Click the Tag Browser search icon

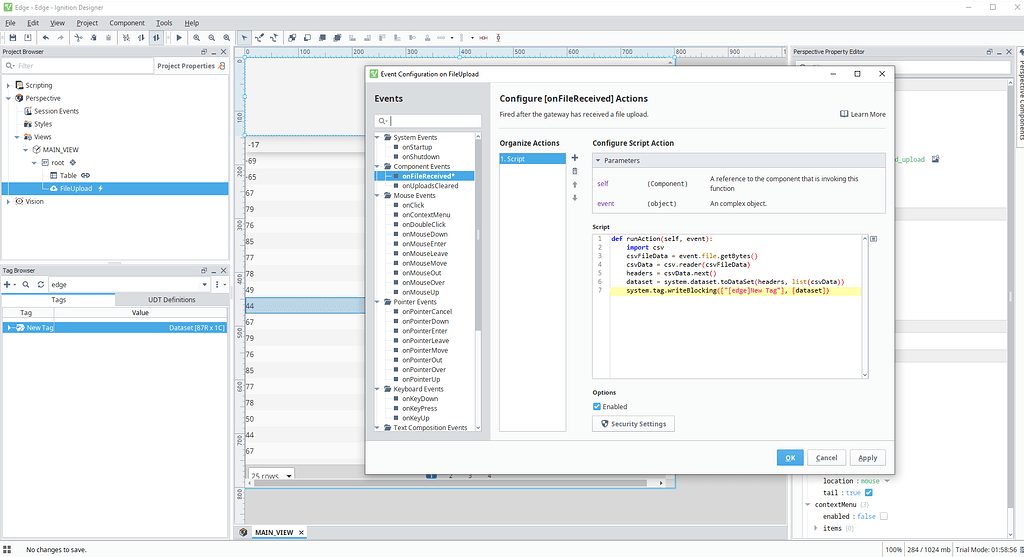click(x=26, y=284)
